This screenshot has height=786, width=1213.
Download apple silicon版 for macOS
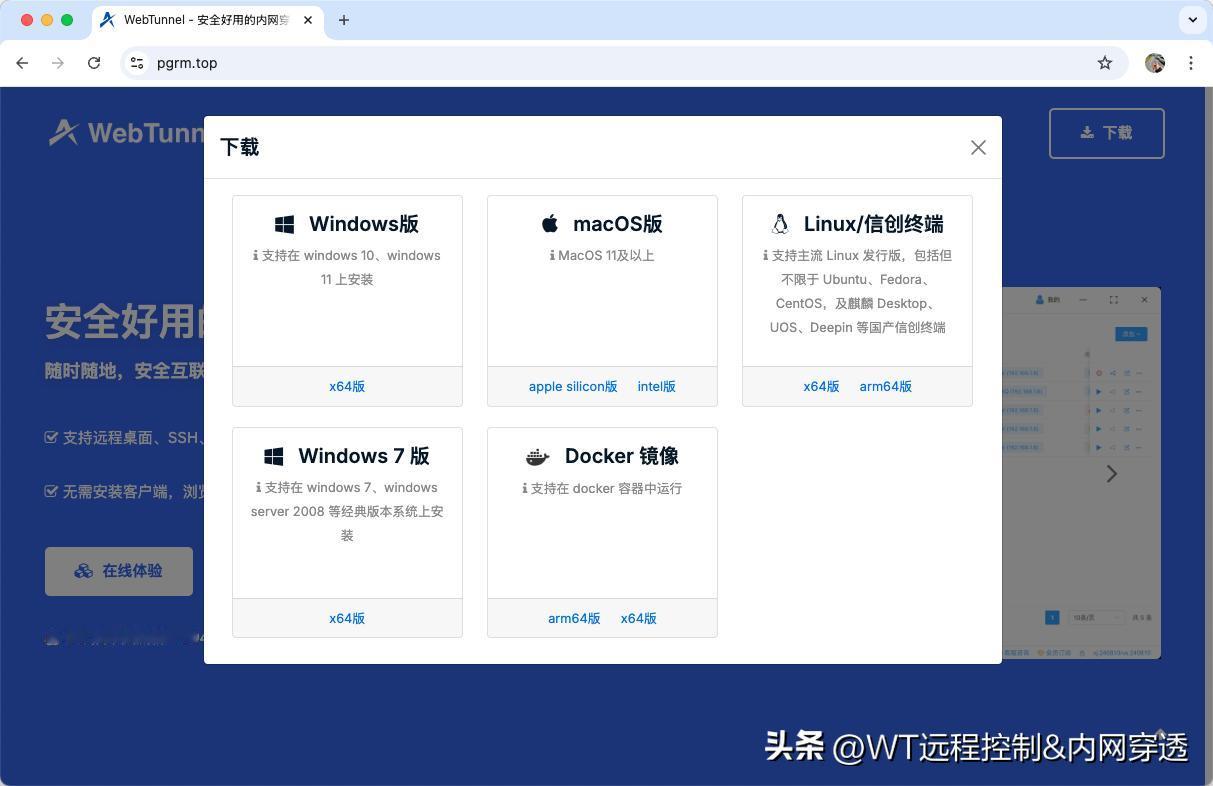[x=572, y=386]
